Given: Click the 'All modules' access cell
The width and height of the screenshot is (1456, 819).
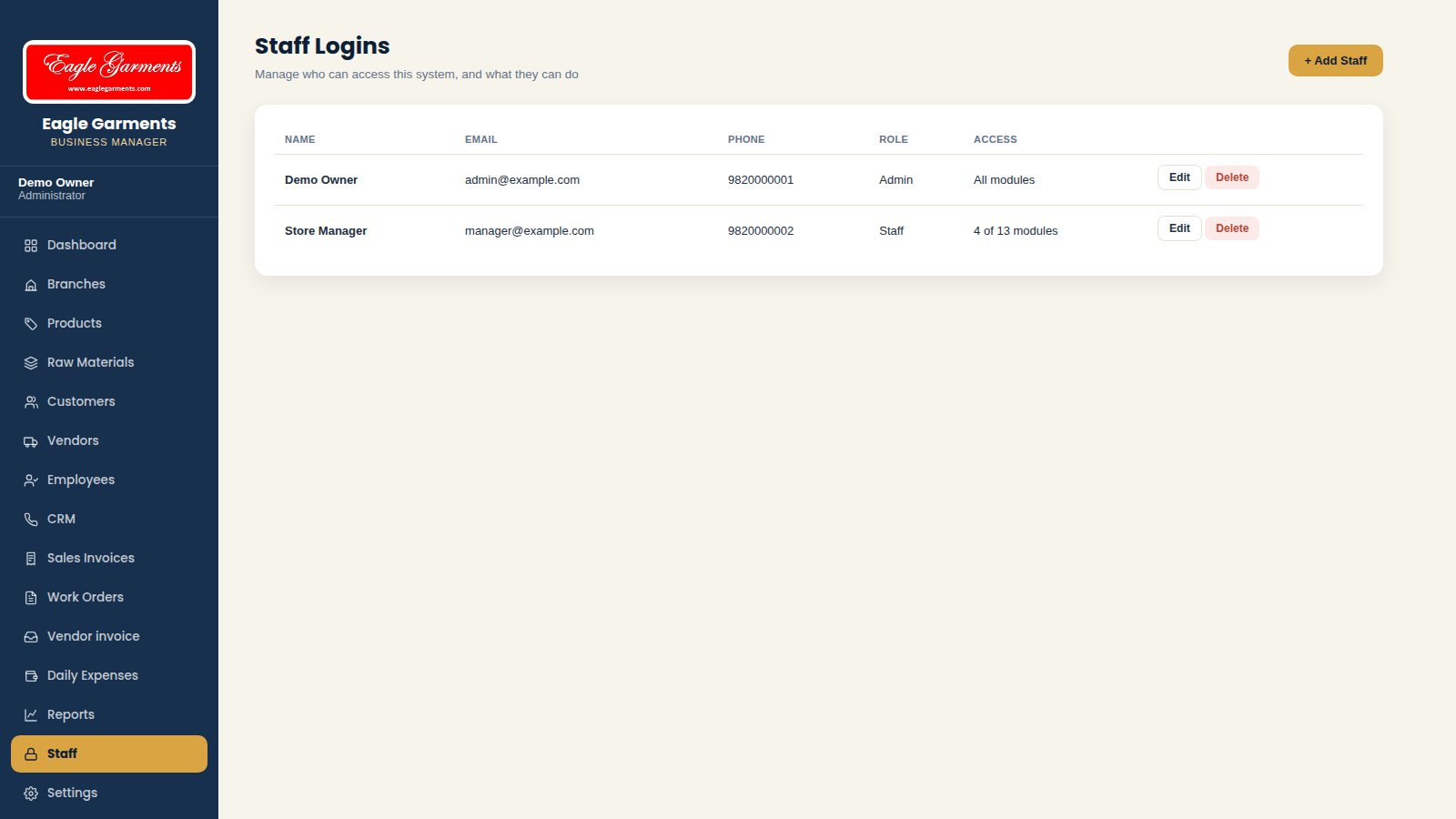Looking at the screenshot, I should click(1004, 180).
